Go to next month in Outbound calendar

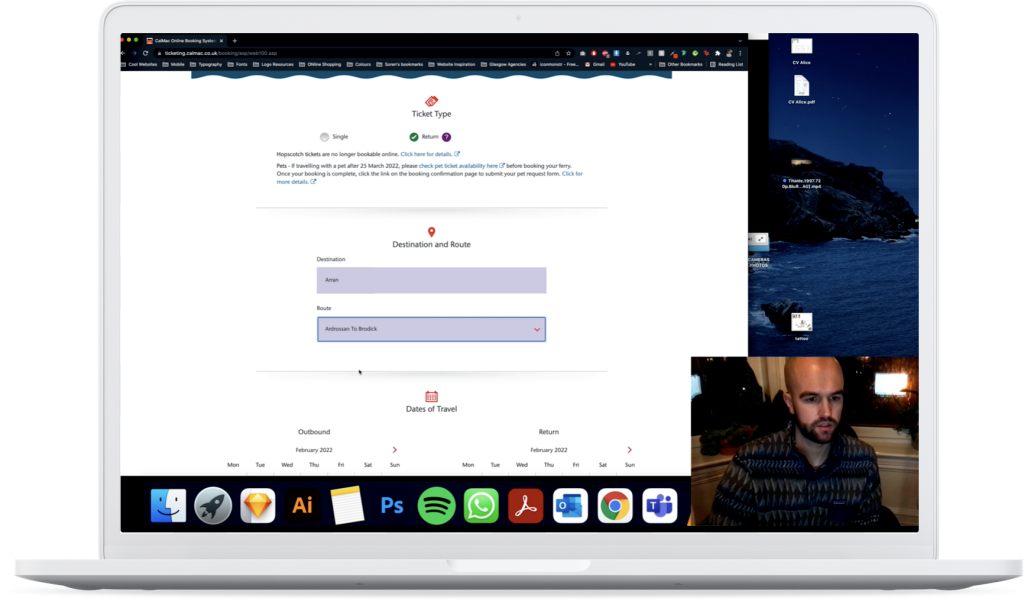point(395,450)
